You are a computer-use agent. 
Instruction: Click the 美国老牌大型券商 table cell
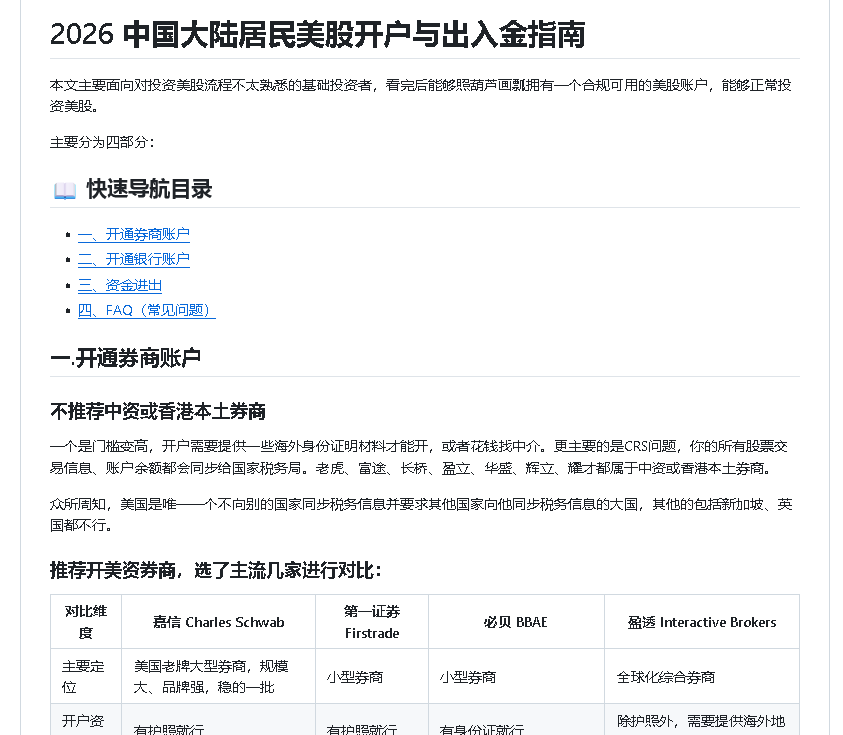pyautogui.click(x=219, y=676)
